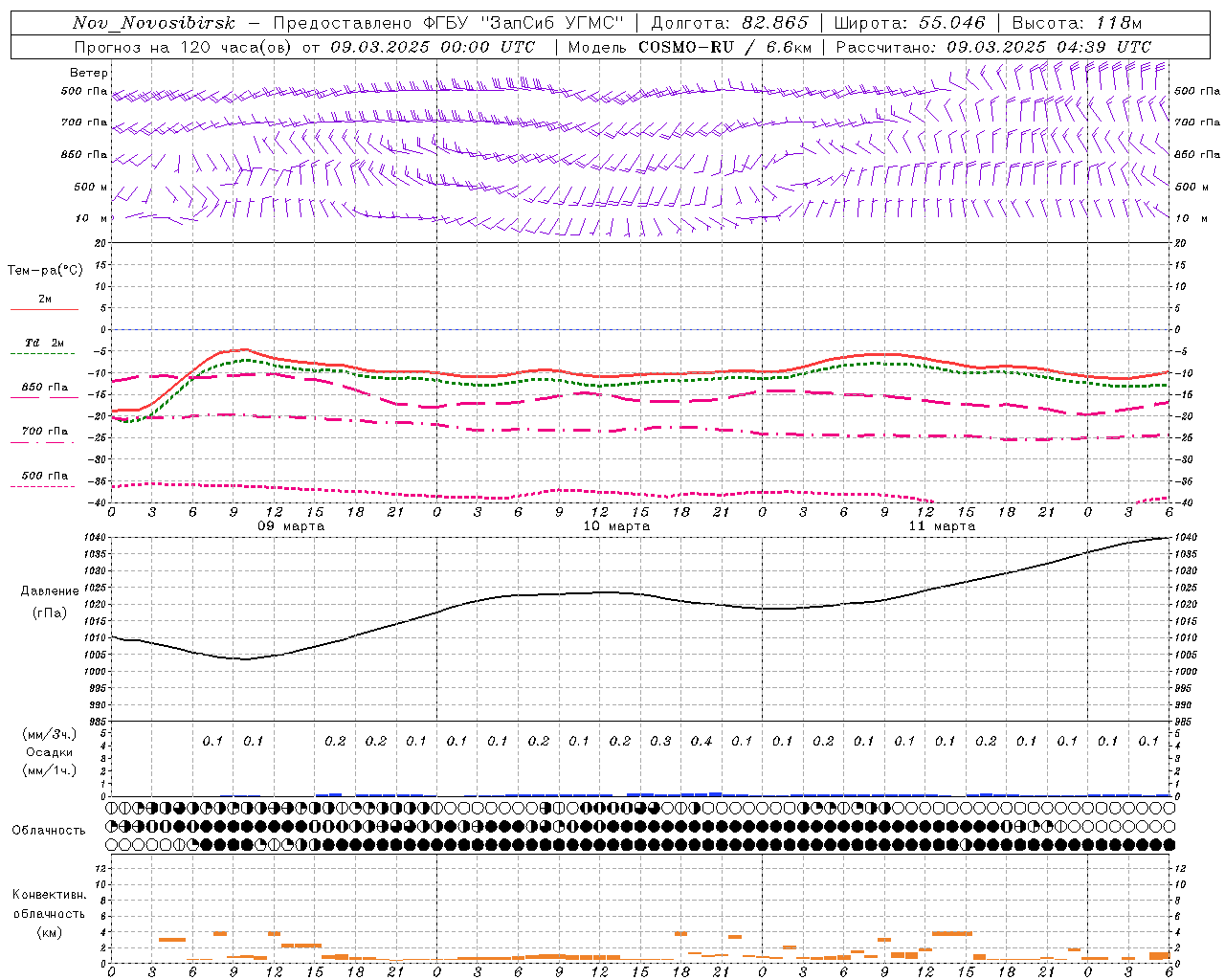Click the 'Ветер' wind panel label
Image resolution: width=1225 pixels, height=980 pixels.
point(89,73)
